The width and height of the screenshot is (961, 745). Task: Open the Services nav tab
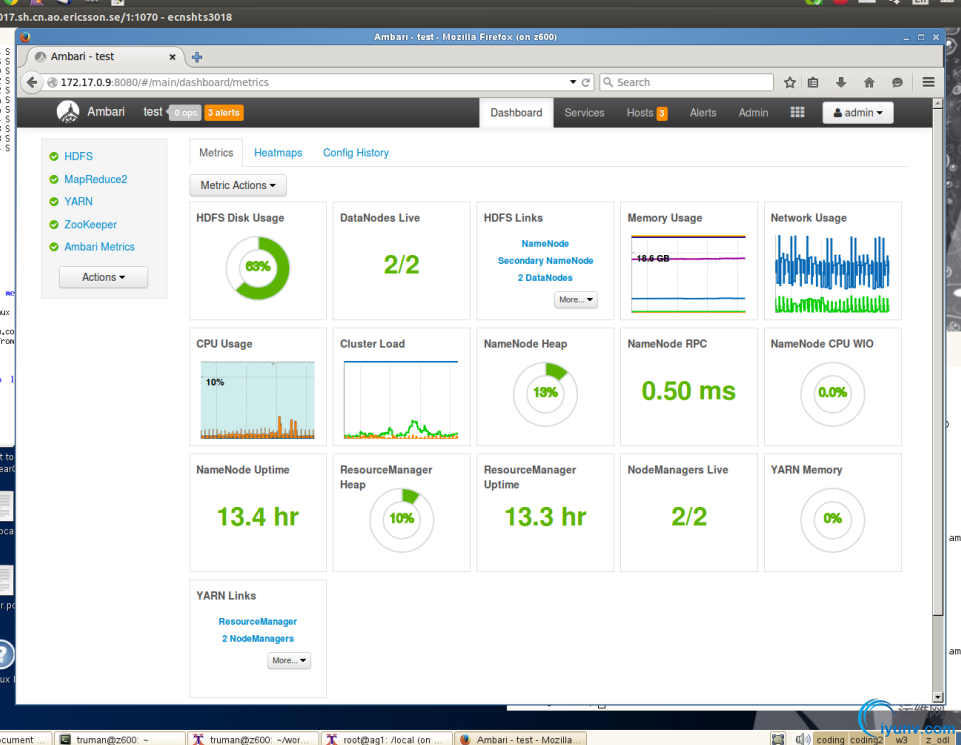point(584,113)
